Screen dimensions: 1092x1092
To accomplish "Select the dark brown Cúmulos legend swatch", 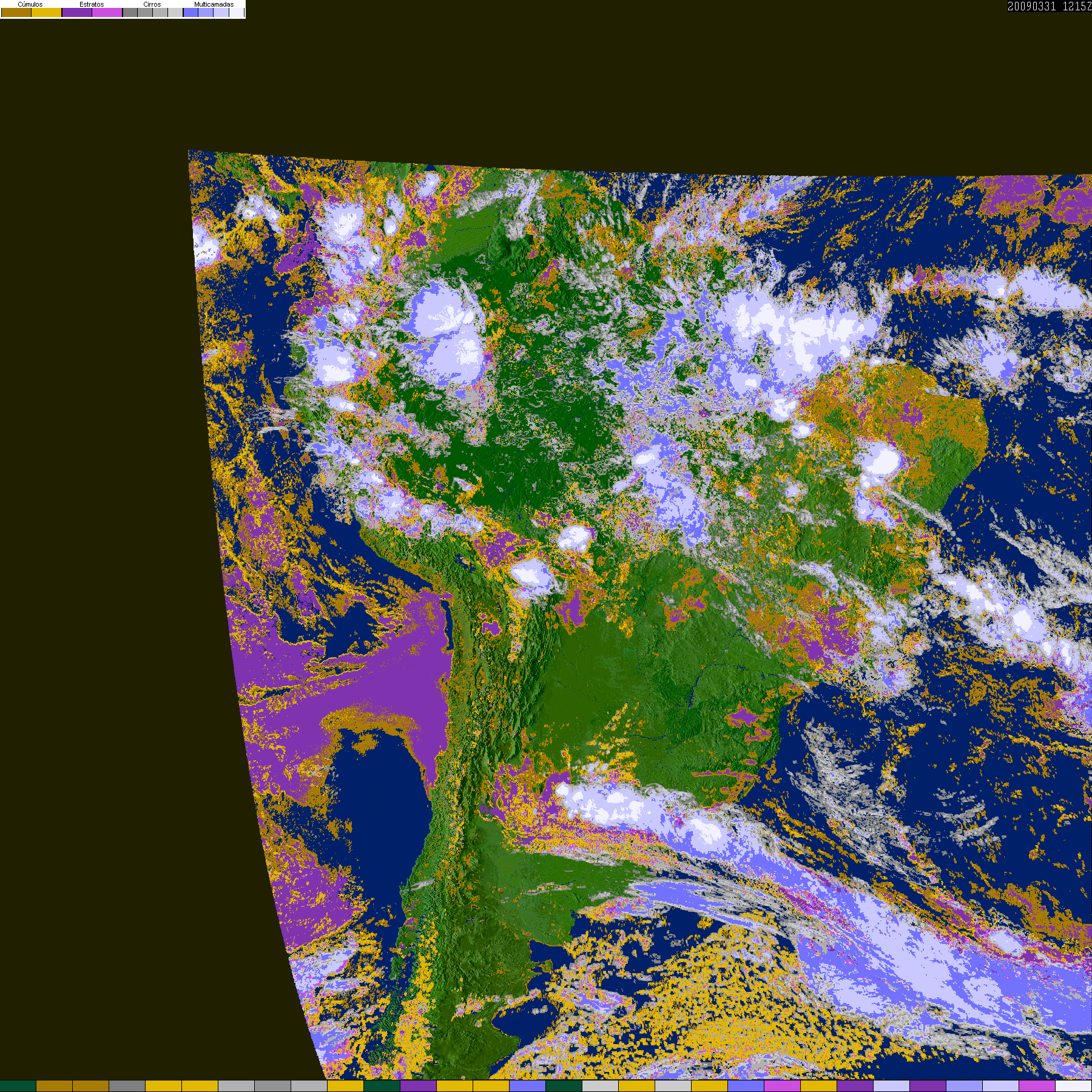I will [16, 13].
